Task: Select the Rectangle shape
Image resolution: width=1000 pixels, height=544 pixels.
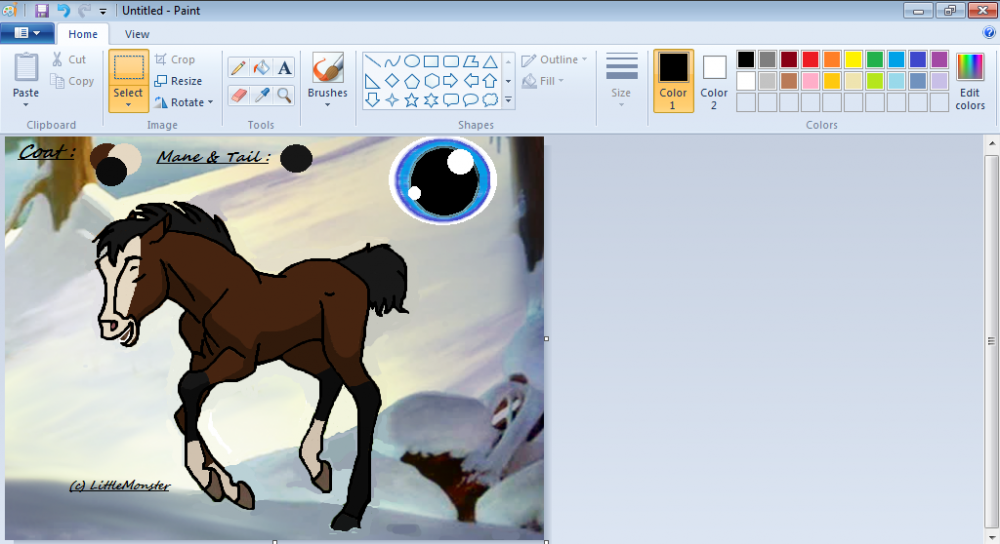Action: click(x=431, y=62)
